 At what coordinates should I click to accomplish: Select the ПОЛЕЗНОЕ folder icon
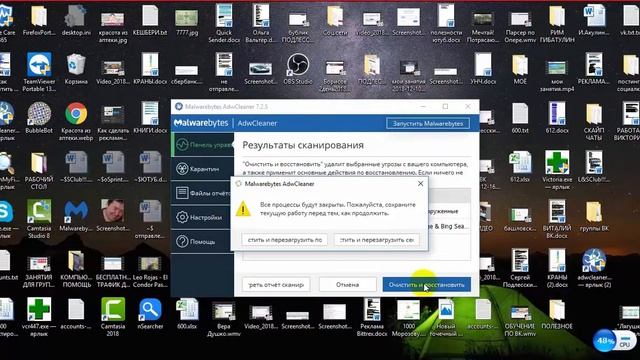(557, 314)
